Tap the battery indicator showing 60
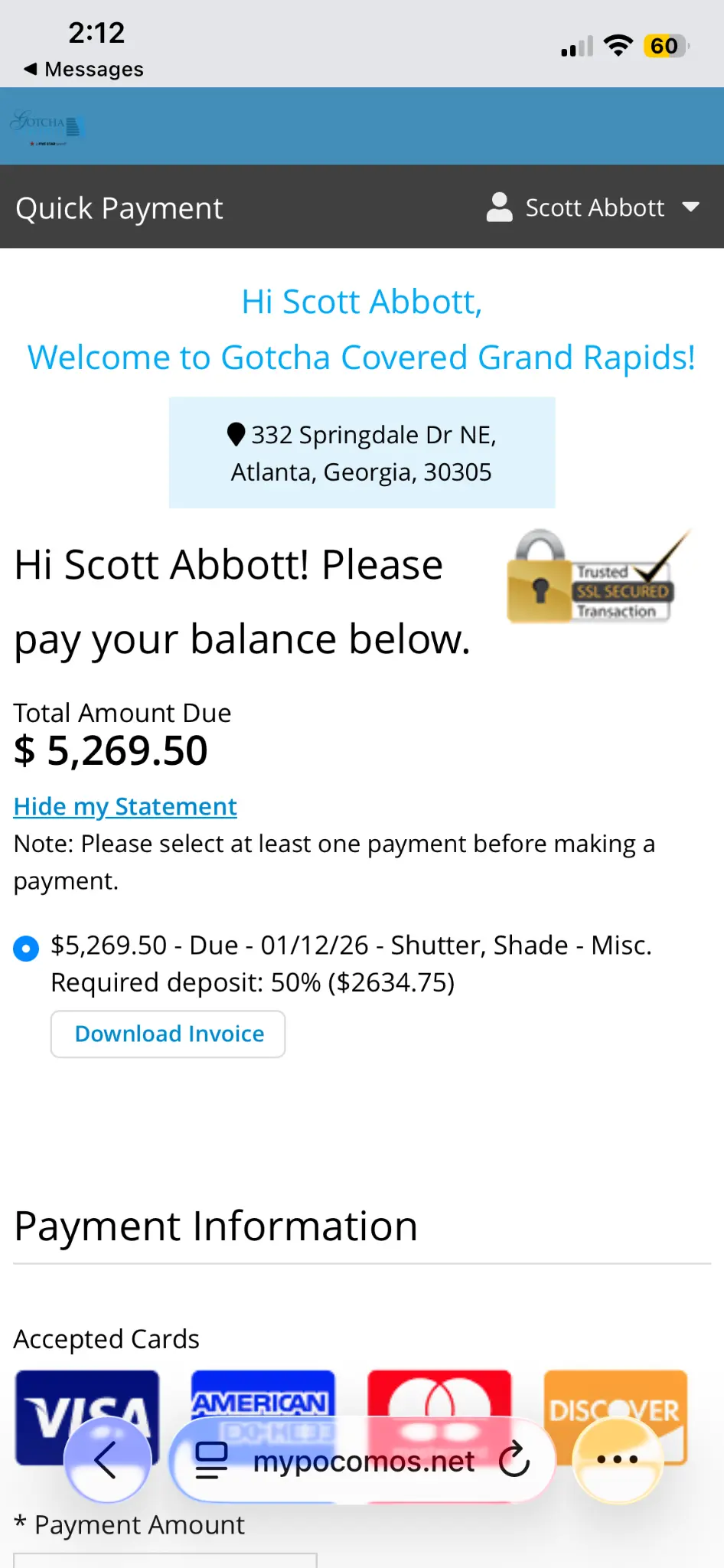Viewport: 724px width, 1568px height. coord(664,45)
